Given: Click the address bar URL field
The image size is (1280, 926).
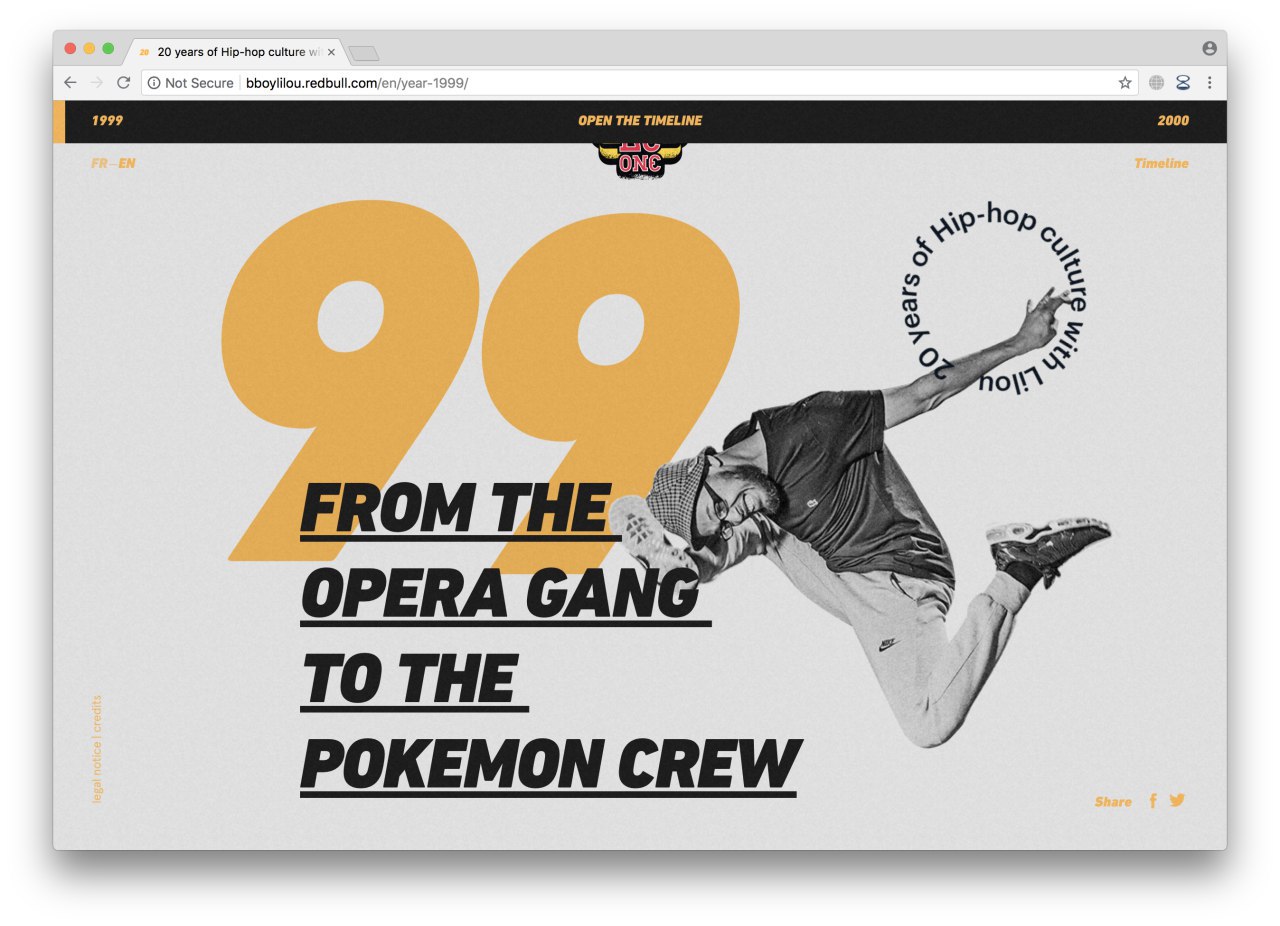Looking at the screenshot, I should click(638, 83).
